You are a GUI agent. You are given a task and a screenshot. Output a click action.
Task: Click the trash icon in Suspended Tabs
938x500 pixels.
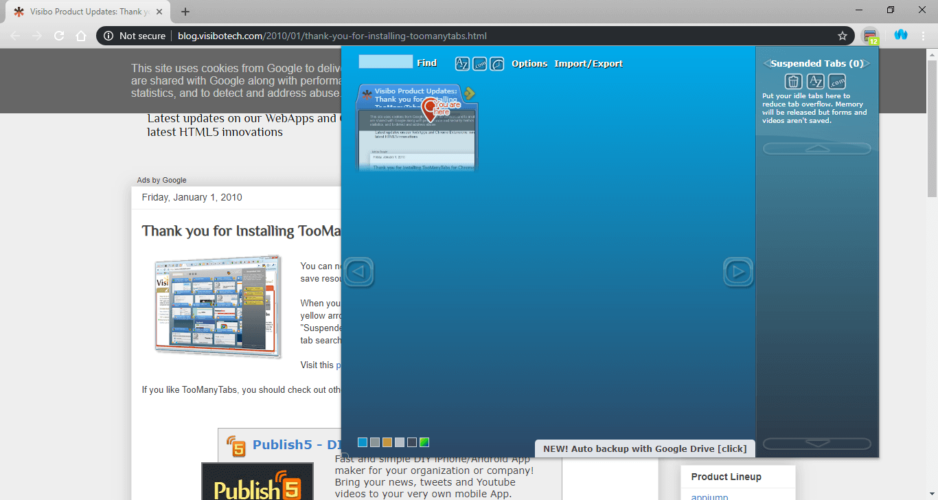point(793,81)
